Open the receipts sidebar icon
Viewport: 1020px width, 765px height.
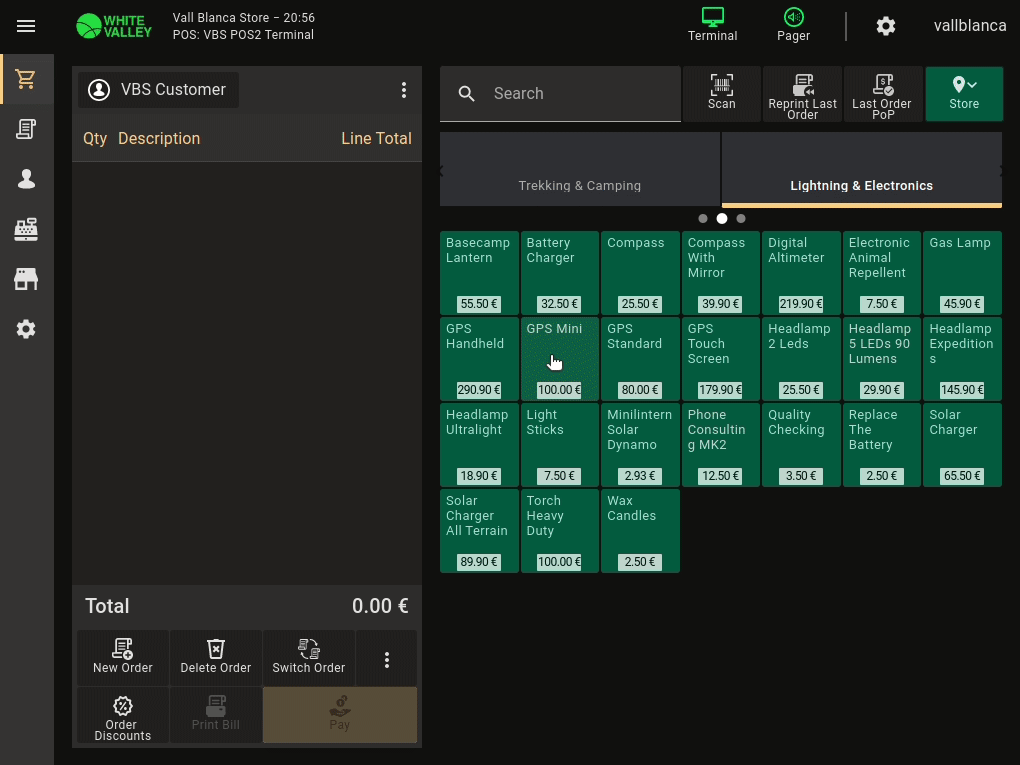click(x=26, y=129)
